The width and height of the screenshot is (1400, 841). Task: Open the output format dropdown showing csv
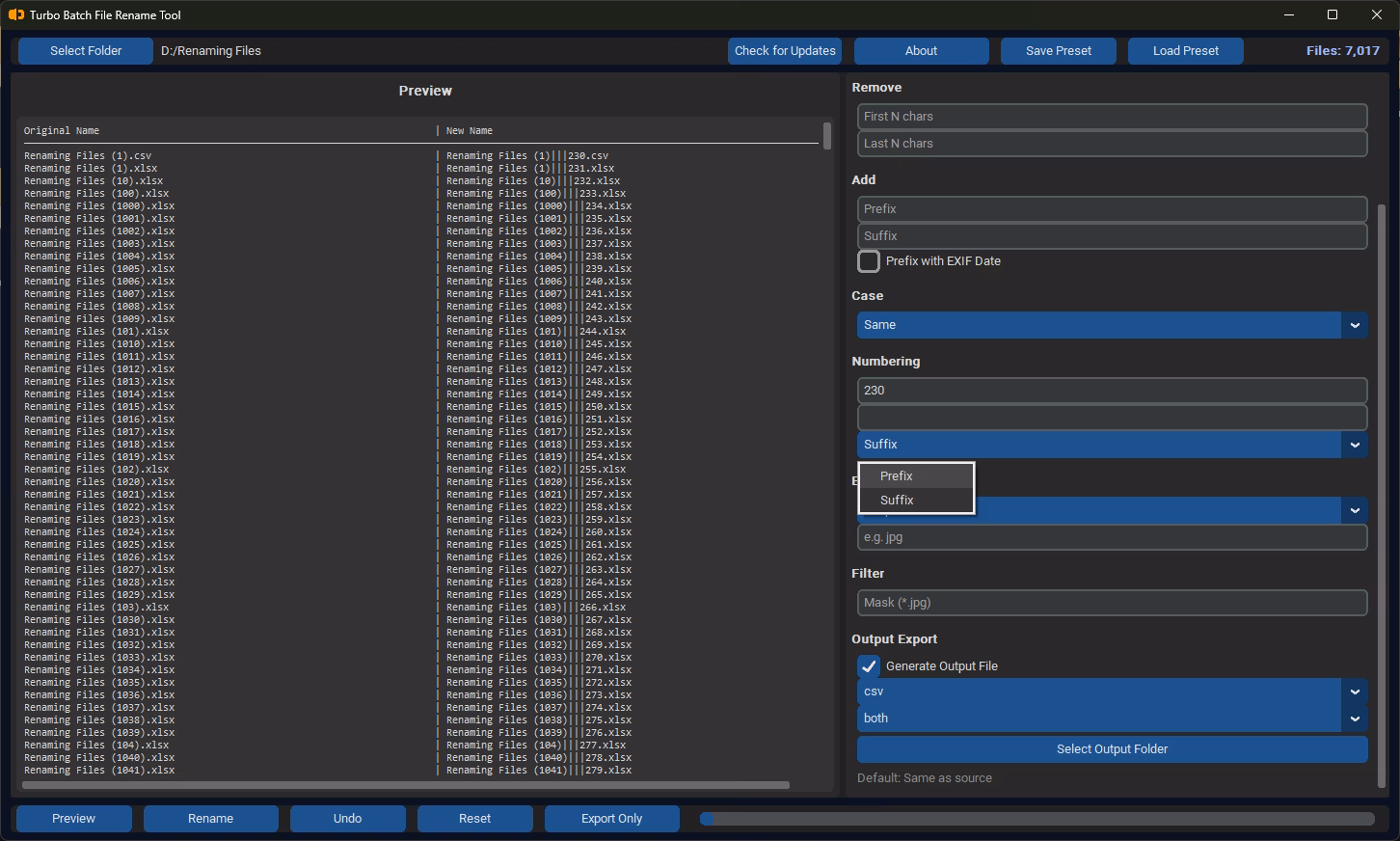1112,692
